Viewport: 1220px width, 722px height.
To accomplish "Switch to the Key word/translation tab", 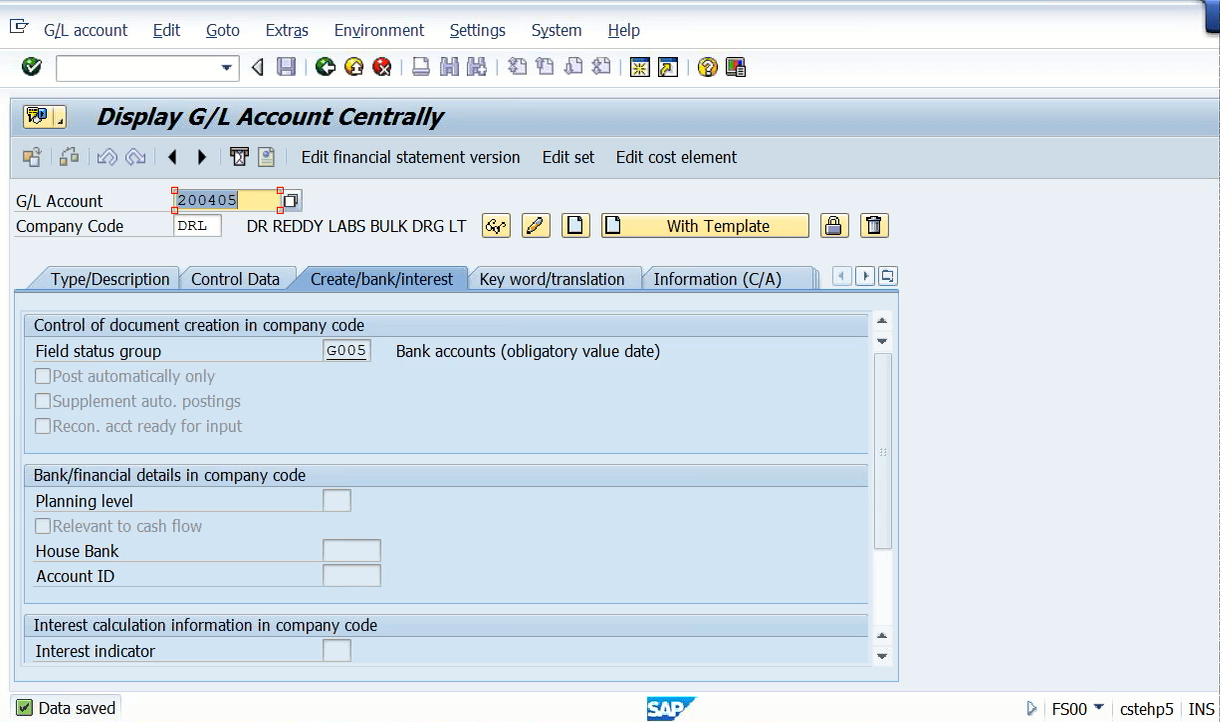I will 552,279.
